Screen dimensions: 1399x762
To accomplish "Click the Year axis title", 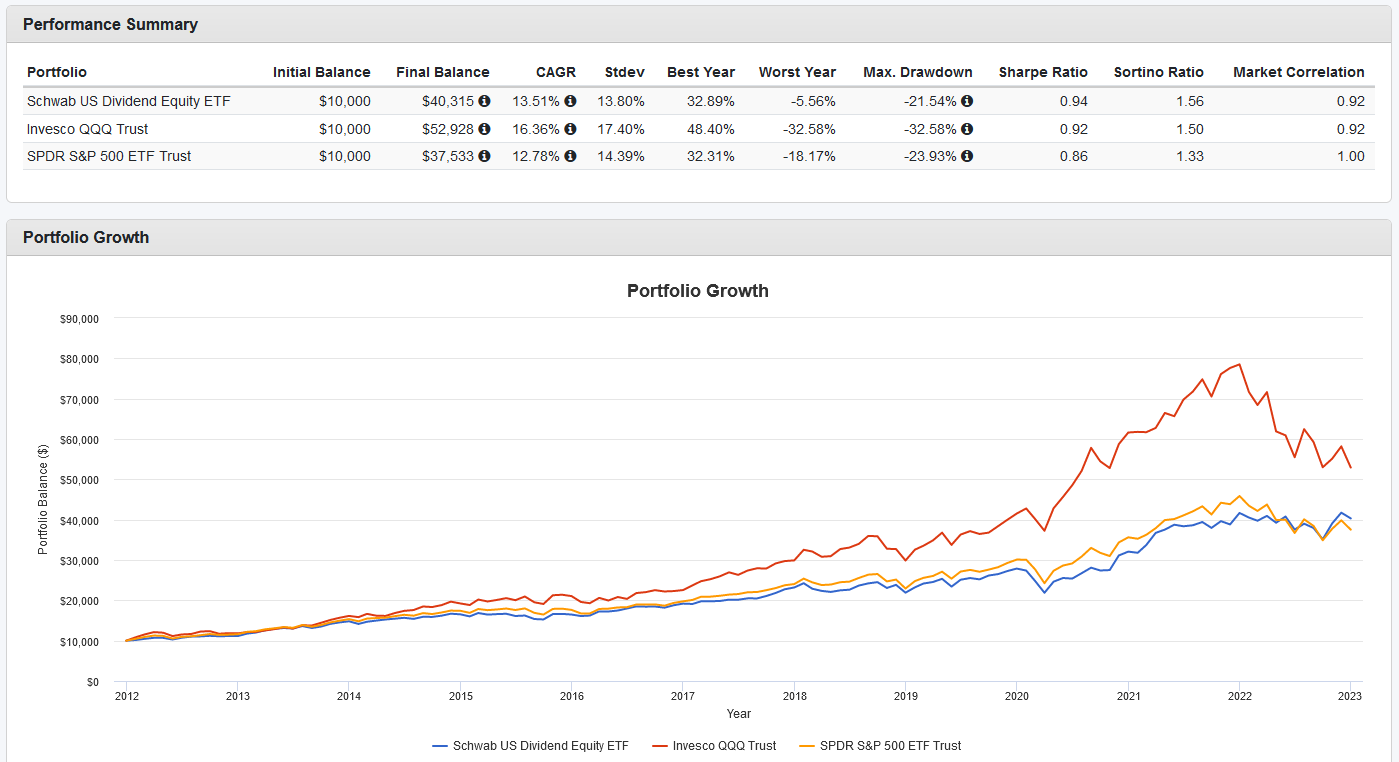I will pos(739,714).
